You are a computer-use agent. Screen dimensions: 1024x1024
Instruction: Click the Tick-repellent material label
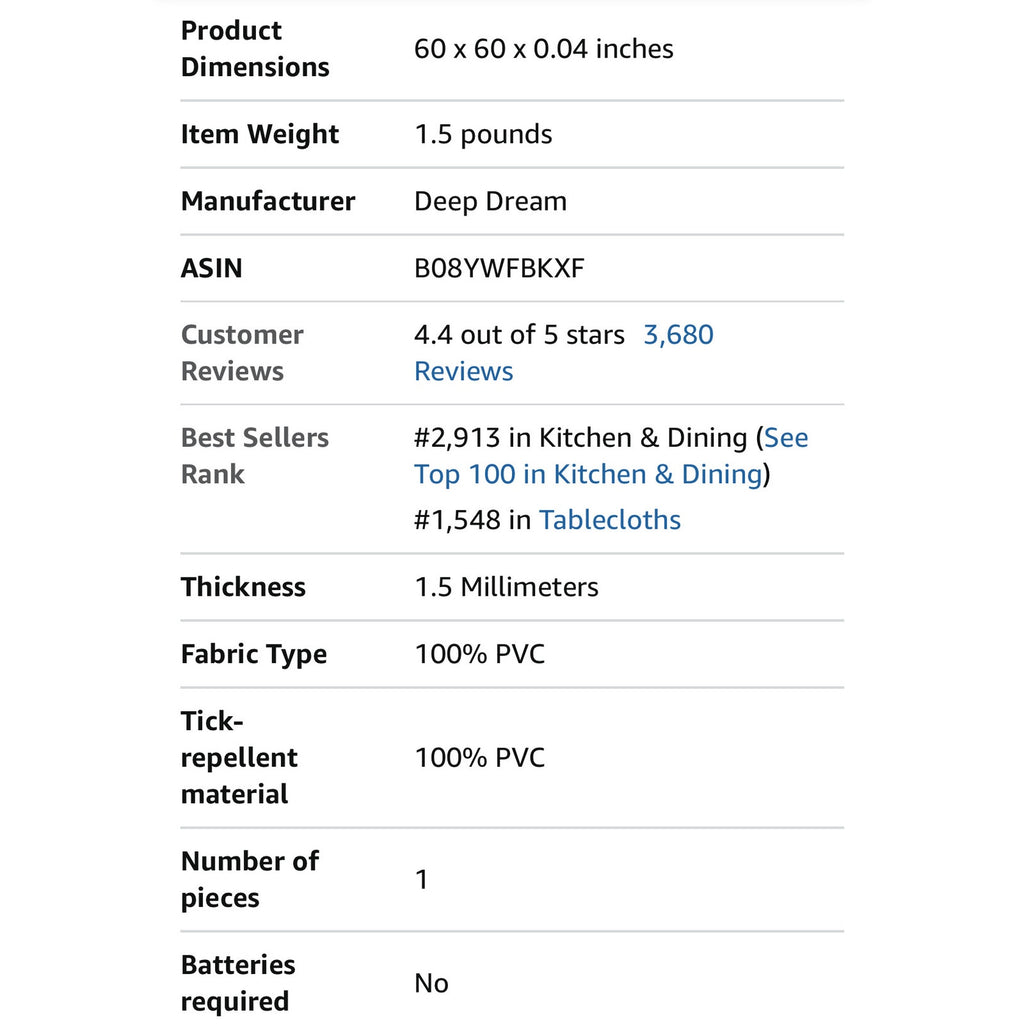239,758
